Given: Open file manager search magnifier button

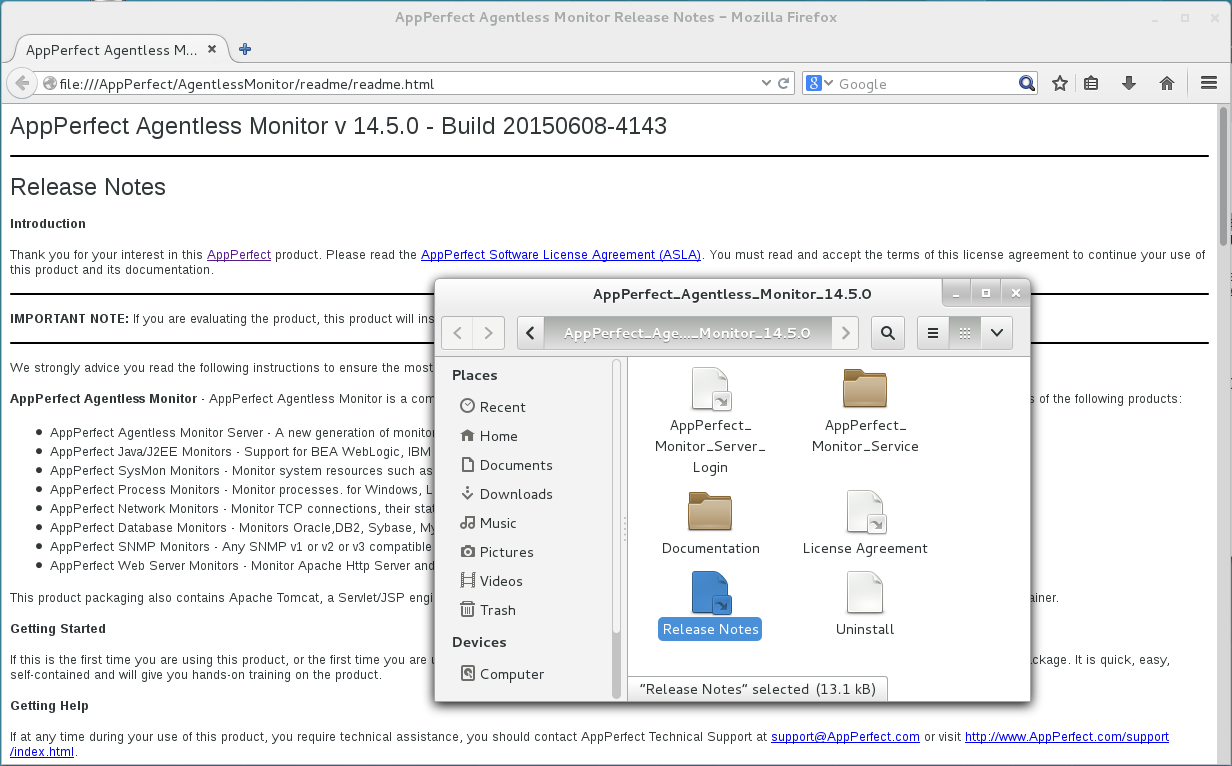Looking at the screenshot, I should pos(888,333).
